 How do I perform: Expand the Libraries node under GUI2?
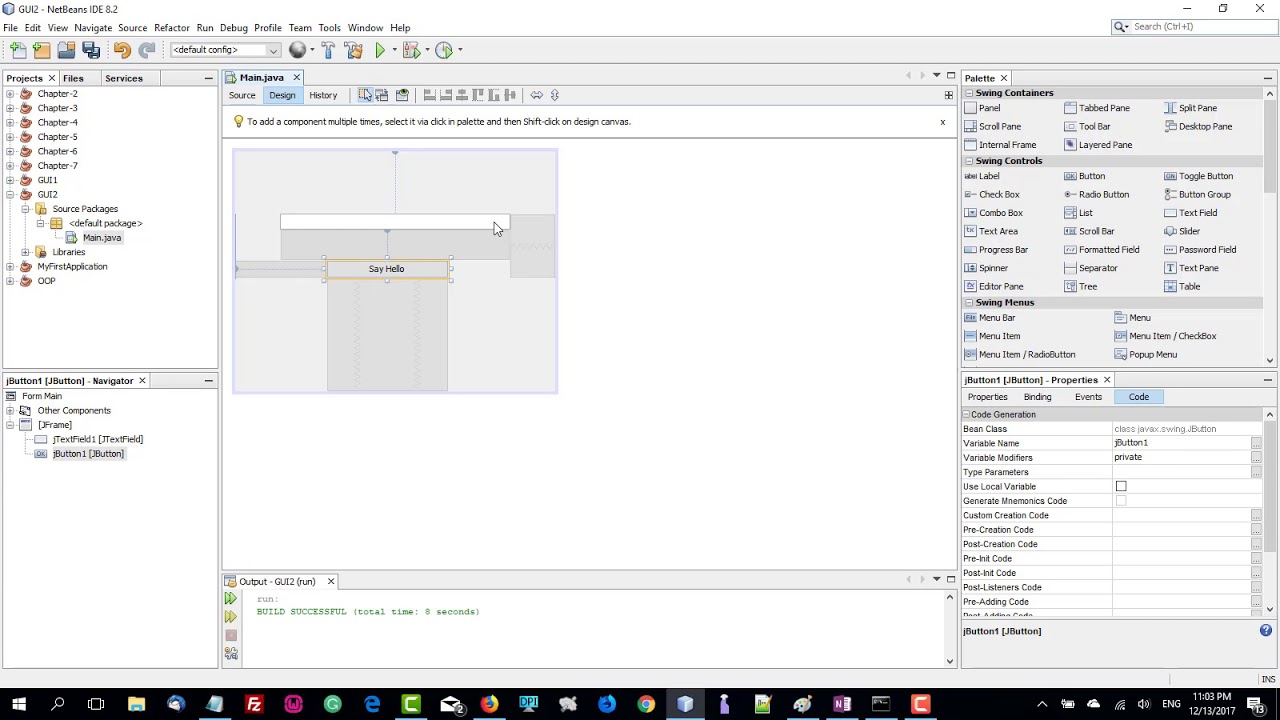(x=25, y=252)
